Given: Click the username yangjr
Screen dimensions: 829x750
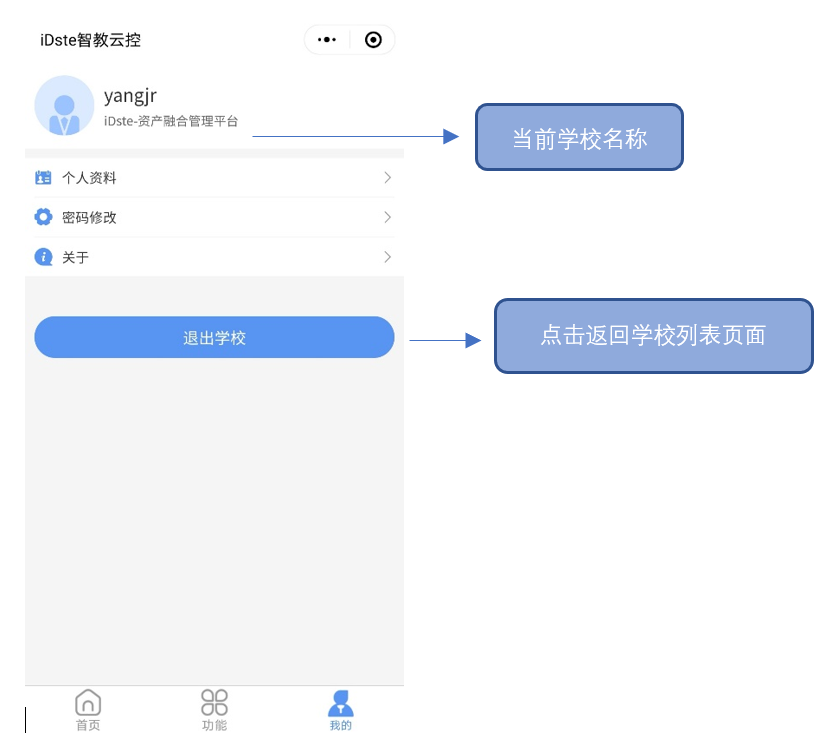Looking at the screenshot, I should click(130, 96).
